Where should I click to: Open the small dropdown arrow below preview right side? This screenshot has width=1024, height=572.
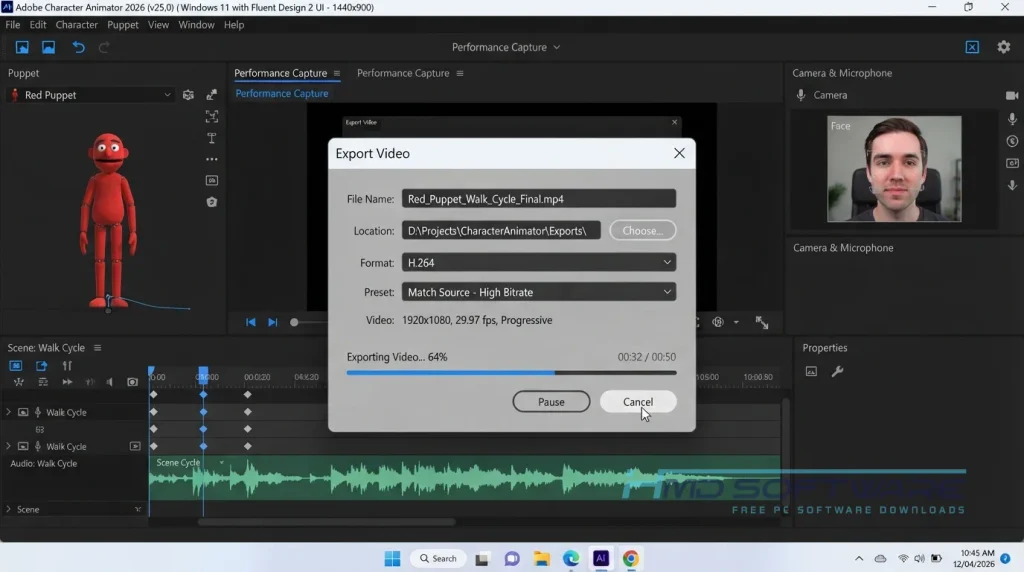[736, 322]
